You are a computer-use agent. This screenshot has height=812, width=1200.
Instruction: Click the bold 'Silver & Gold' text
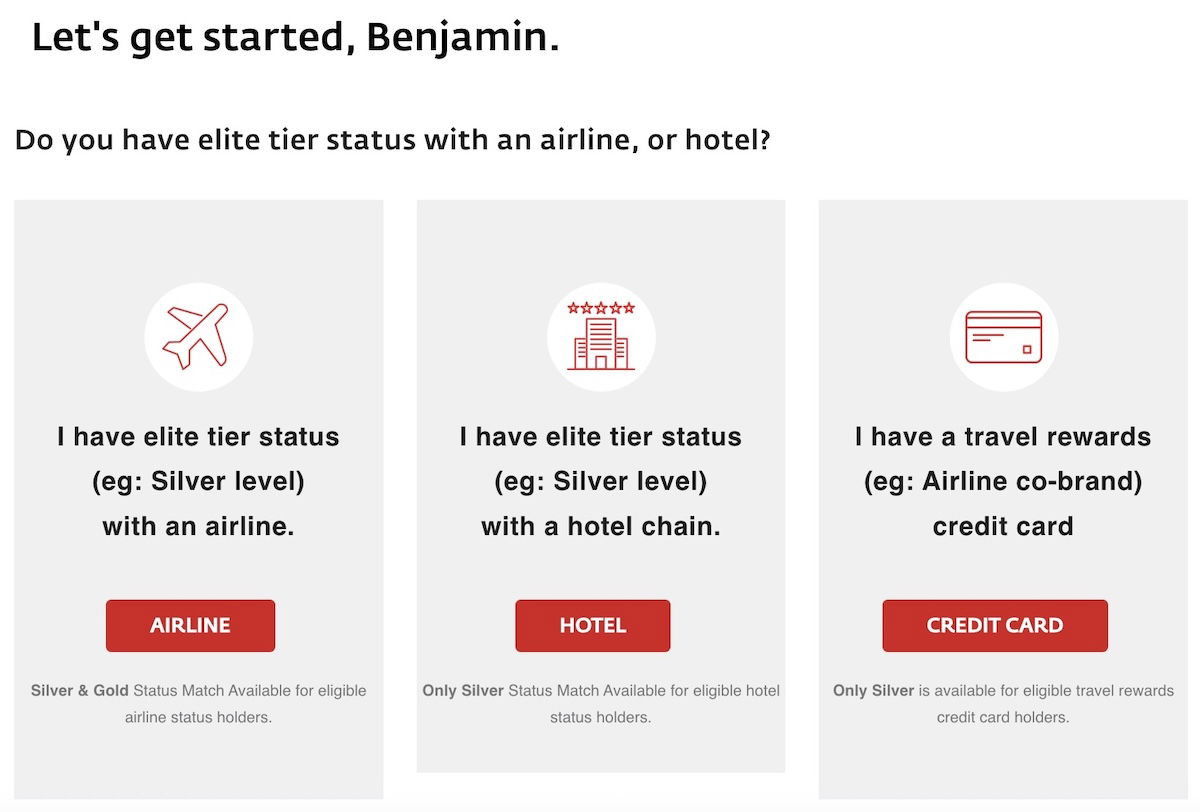tap(80, 691)
